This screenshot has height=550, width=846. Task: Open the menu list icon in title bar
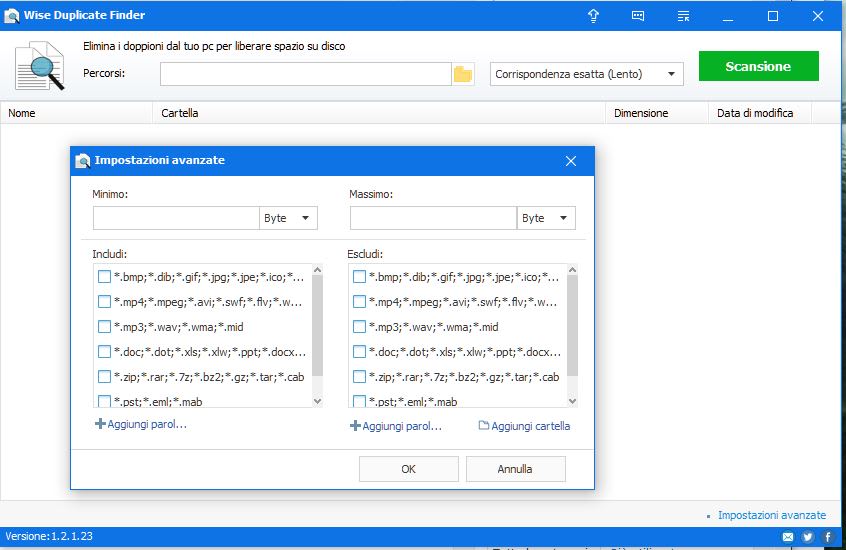pos(683,16)
